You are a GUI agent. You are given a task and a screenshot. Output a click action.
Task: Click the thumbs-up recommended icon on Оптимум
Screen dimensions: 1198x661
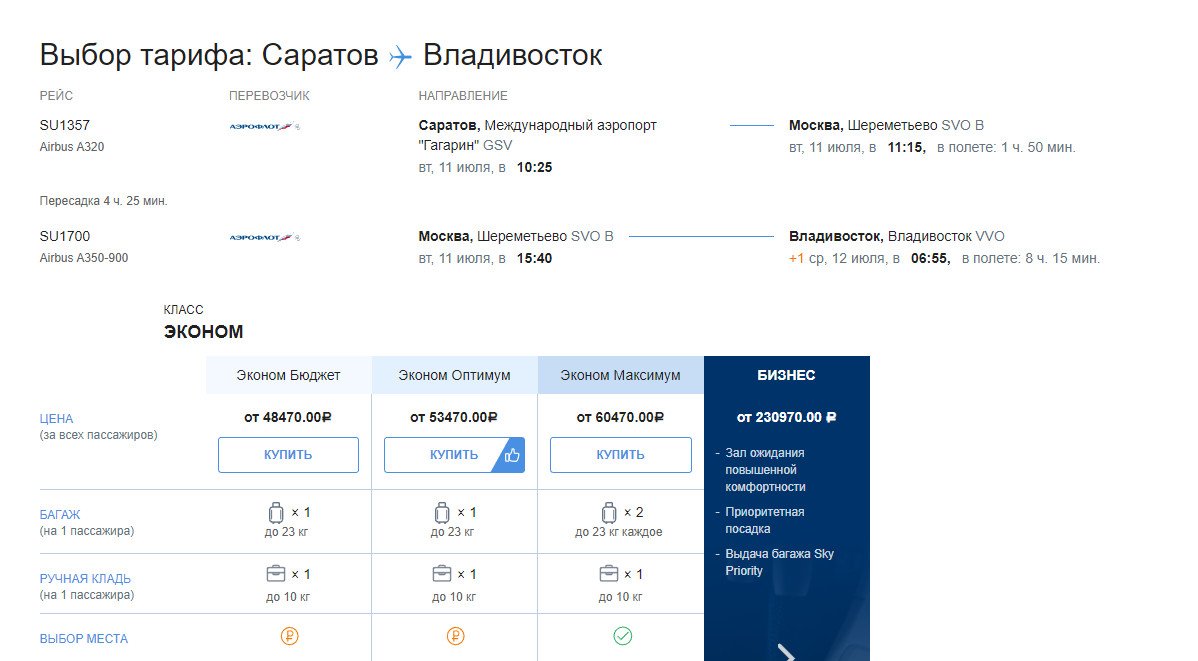point(512,455)
